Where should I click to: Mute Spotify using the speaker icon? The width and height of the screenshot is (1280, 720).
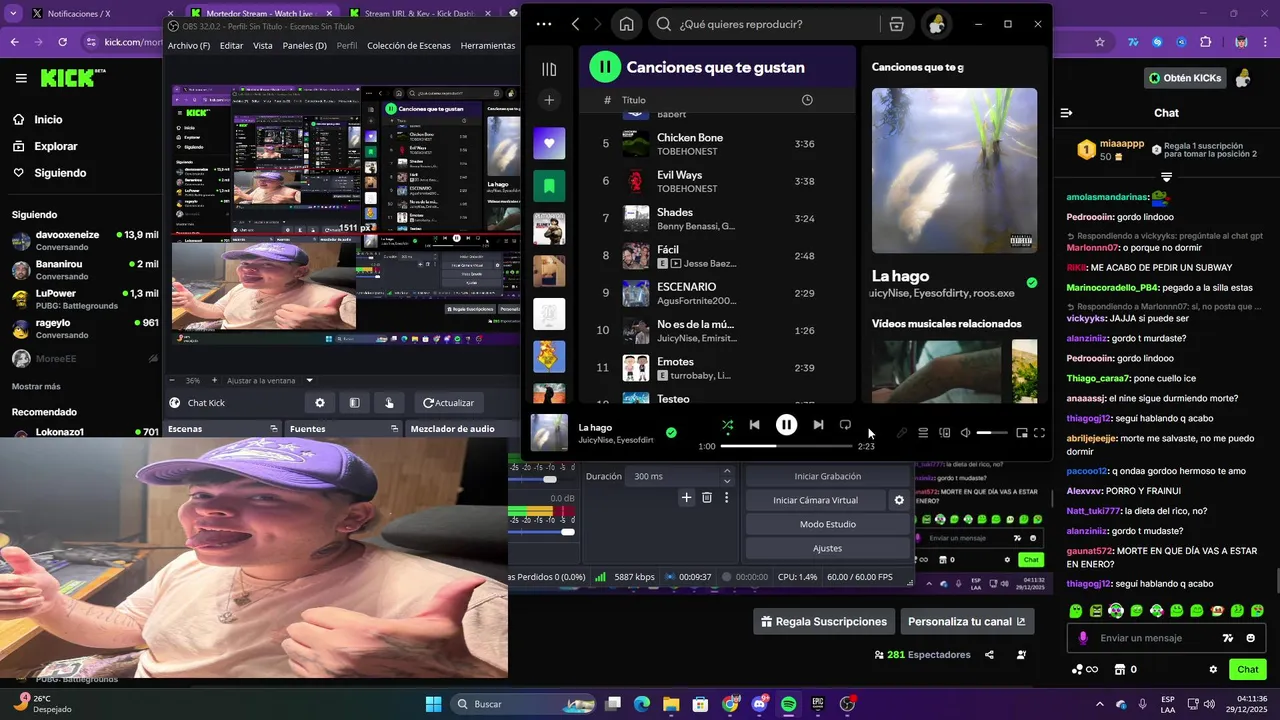tap(965, 433)
